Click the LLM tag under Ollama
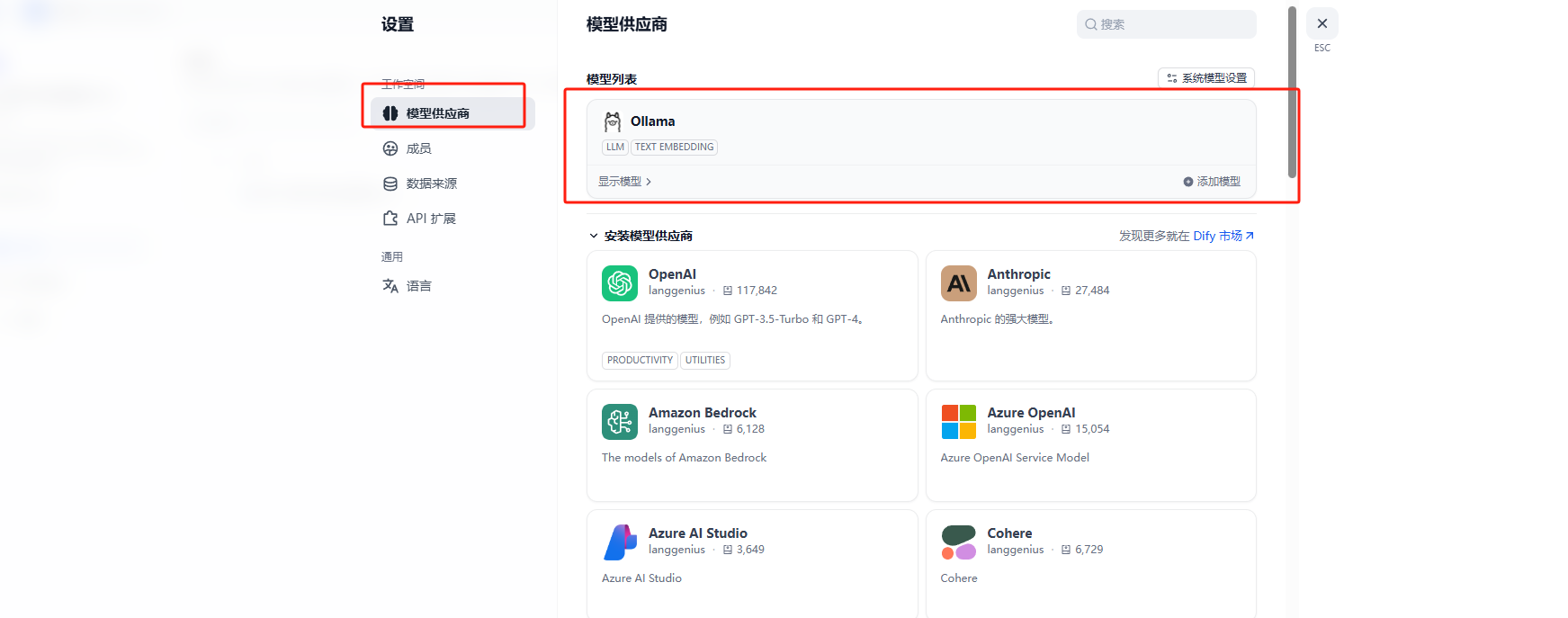Viewport: 1568px width, 618px height. (x=615, y=148)
